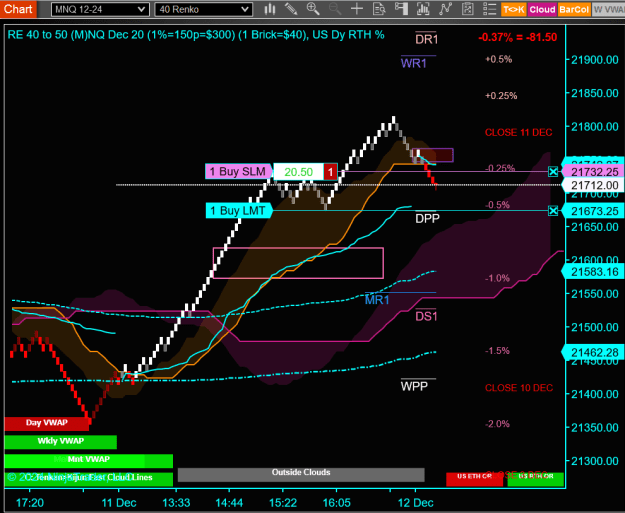This screenshot has height=513, width=625.
Task: Click the US RTH OR green box
Action: [x=536, y=480]
